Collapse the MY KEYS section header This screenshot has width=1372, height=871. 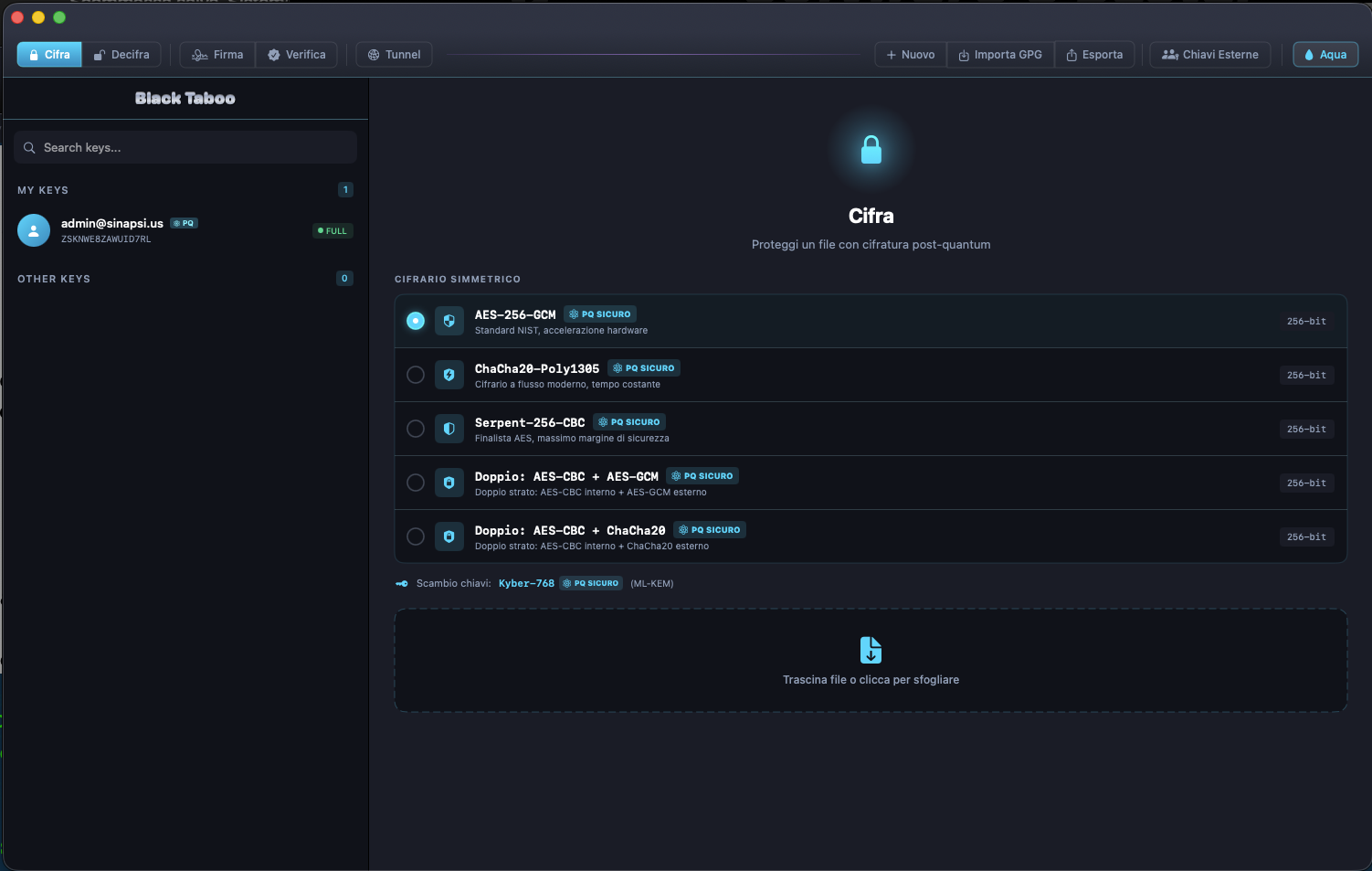click(x=43, y=190)
